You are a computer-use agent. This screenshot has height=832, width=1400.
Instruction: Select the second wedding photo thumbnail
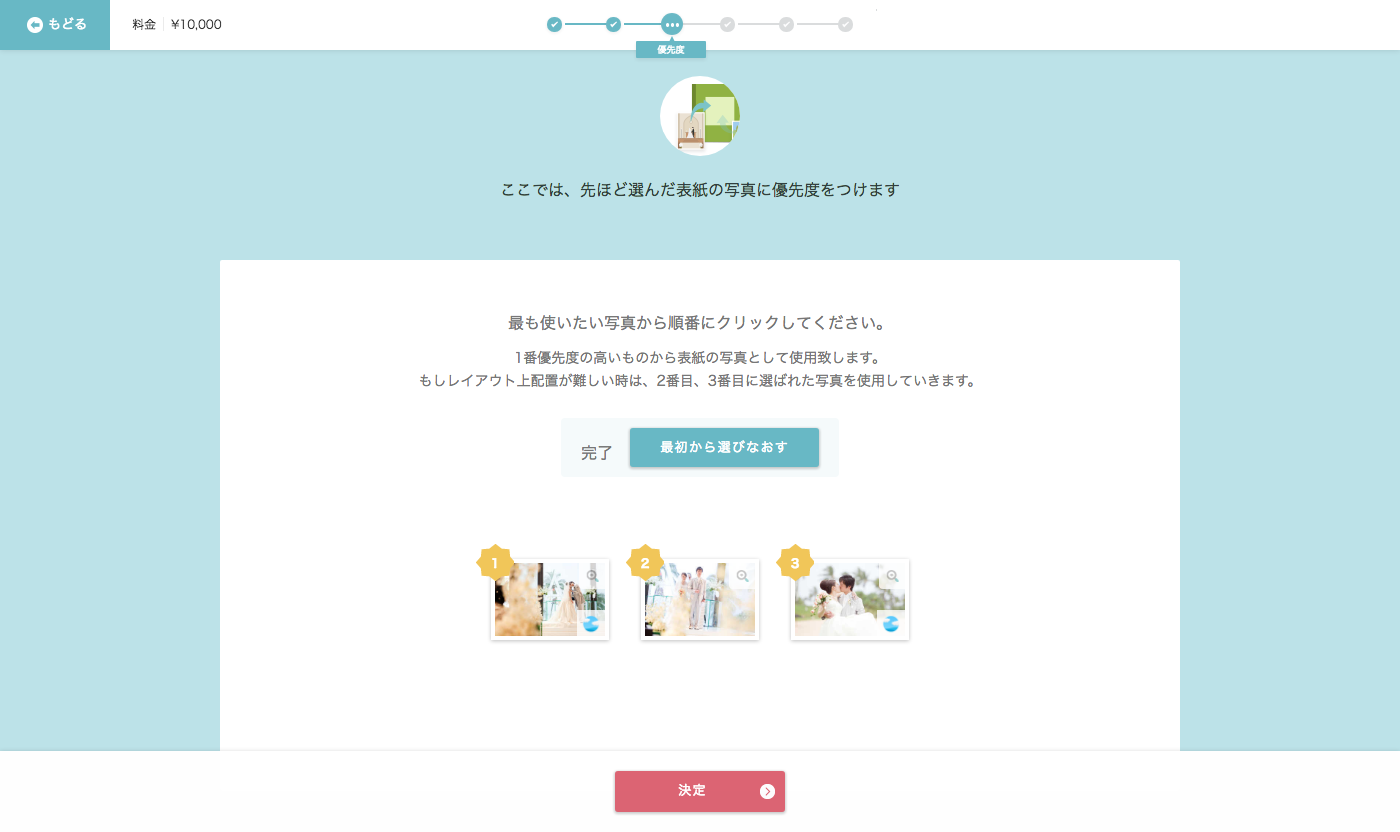point(700,599)
